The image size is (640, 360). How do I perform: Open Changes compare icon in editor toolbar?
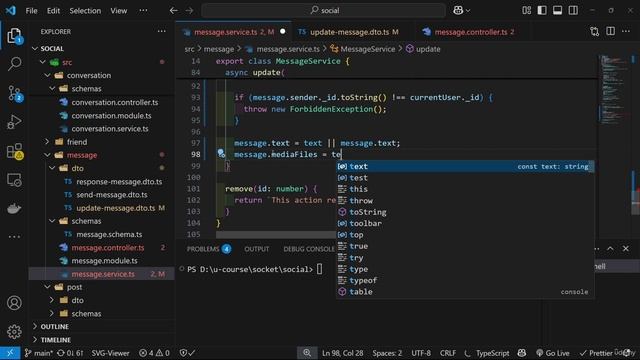click(x=595, y=32)
